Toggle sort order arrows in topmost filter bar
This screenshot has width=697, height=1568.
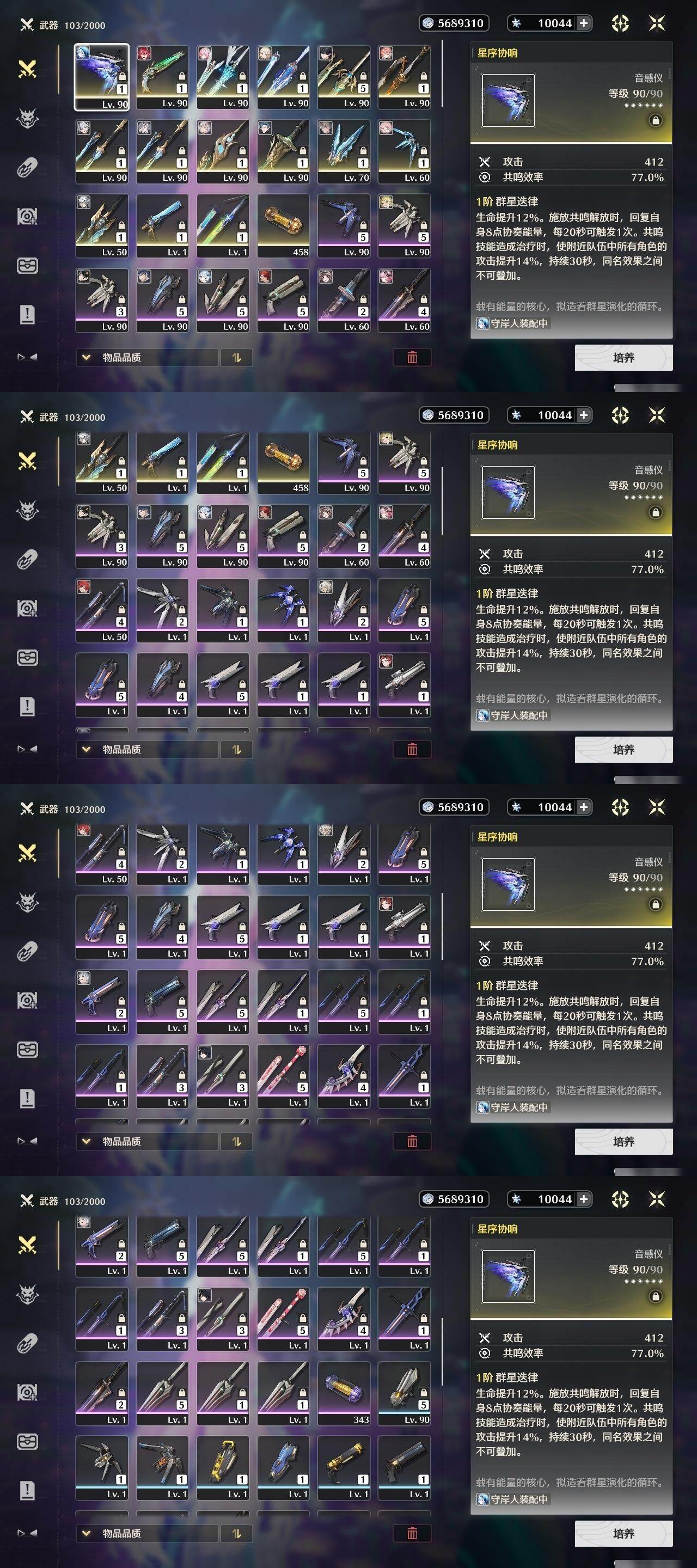236,357
